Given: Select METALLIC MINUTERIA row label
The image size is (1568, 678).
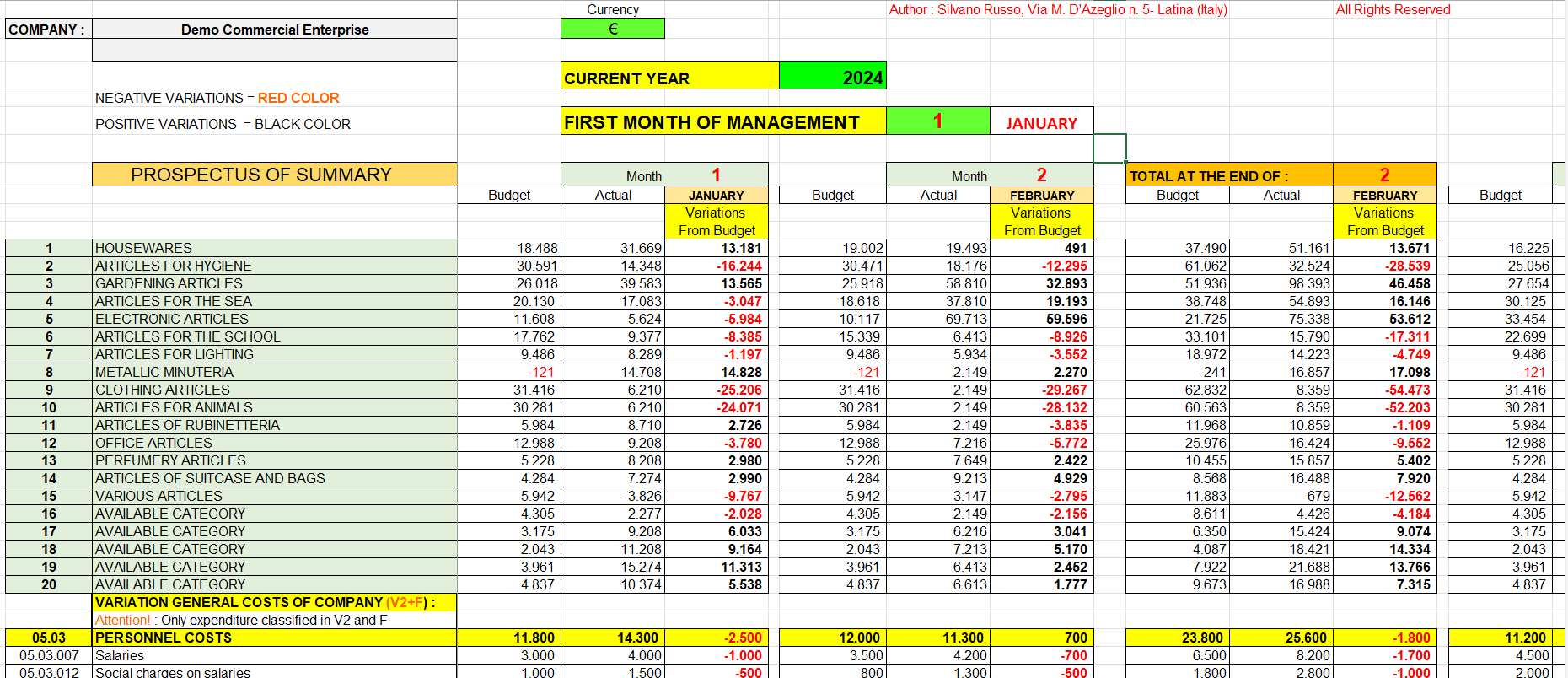Looking at the screenshot, I should pyautogui.click(x=275, y=372).
